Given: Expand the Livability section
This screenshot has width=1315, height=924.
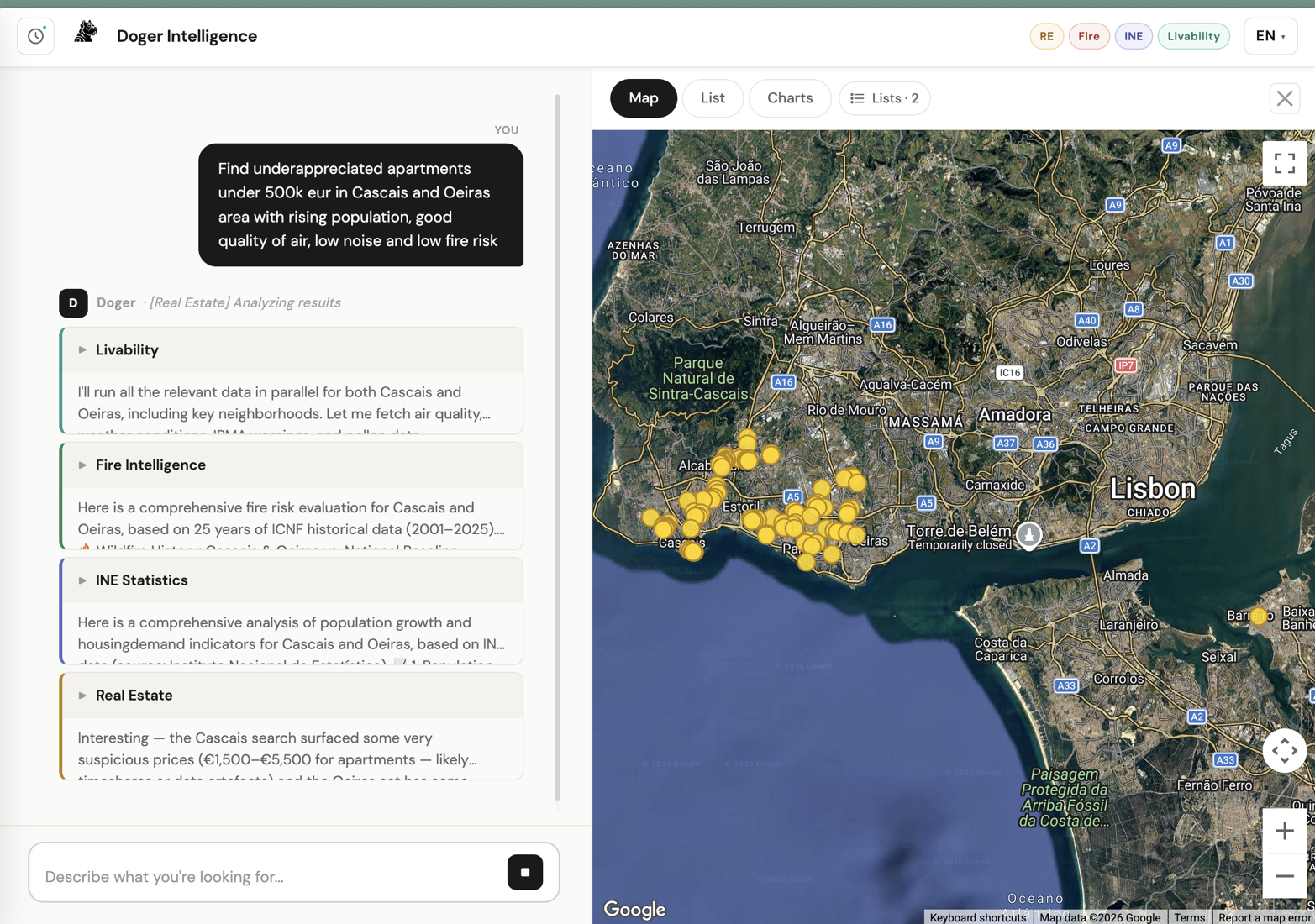Looking at the screenshot, I should tap(292, 350).
